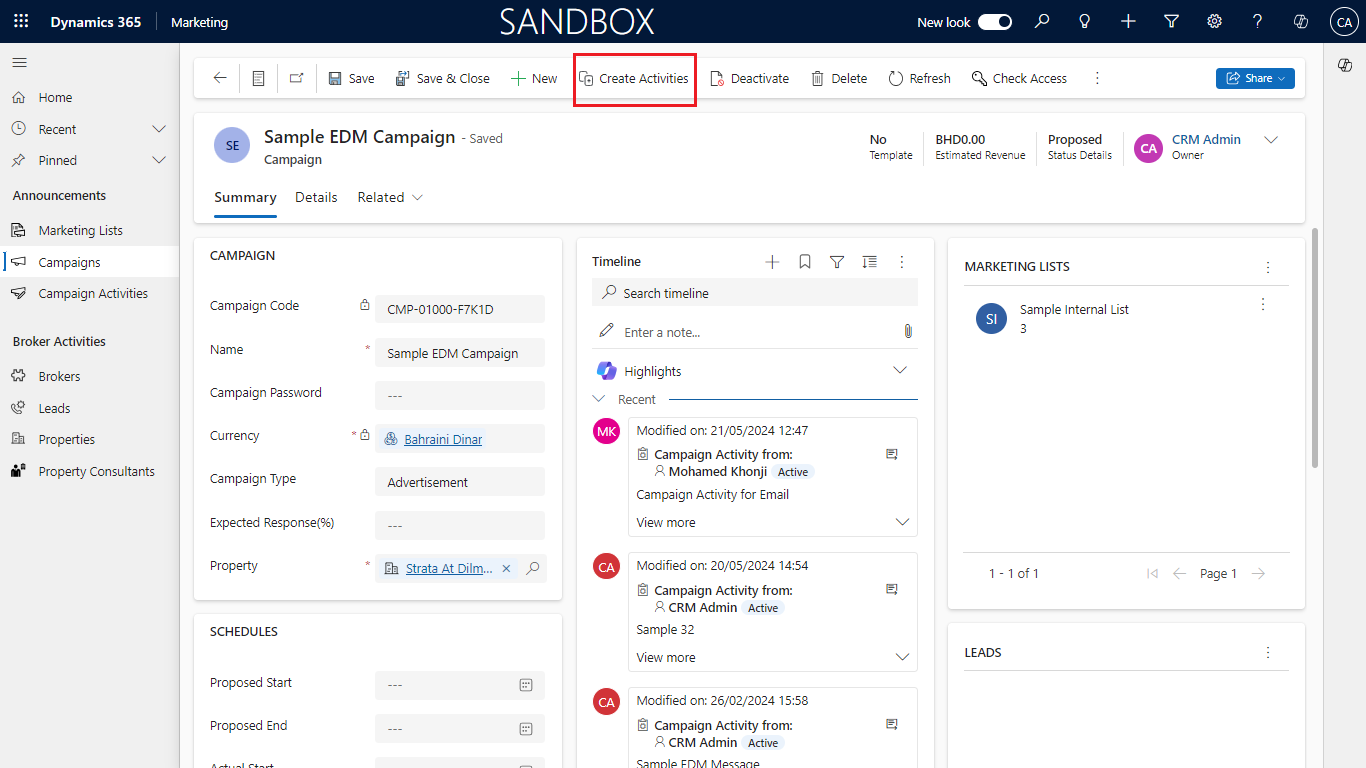The width and height of the screenshot is (1366, 768).
Task: Open the Help question mark icon
Action: click(1257, 22)
